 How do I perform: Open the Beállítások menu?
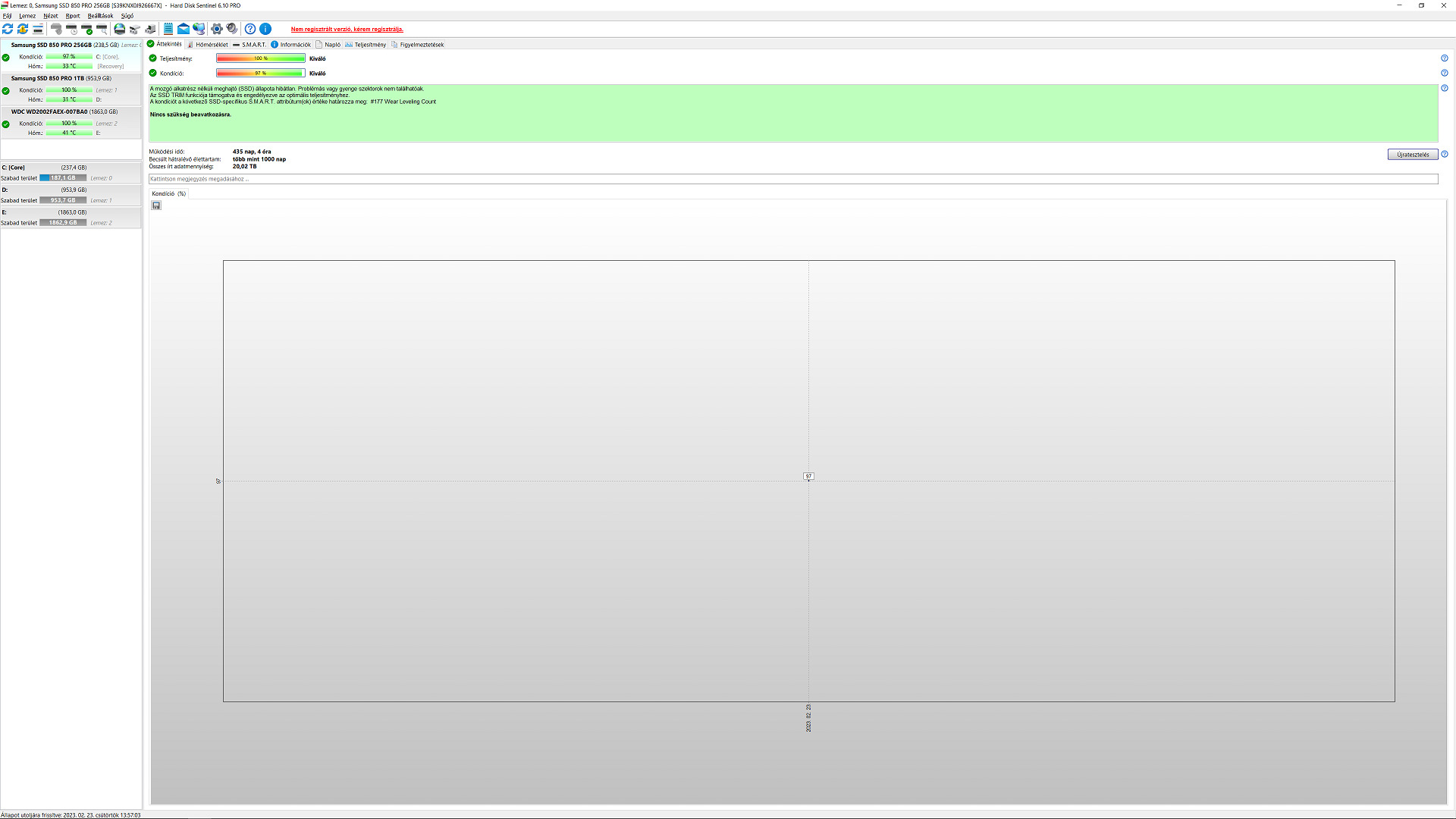coord(100,16)
